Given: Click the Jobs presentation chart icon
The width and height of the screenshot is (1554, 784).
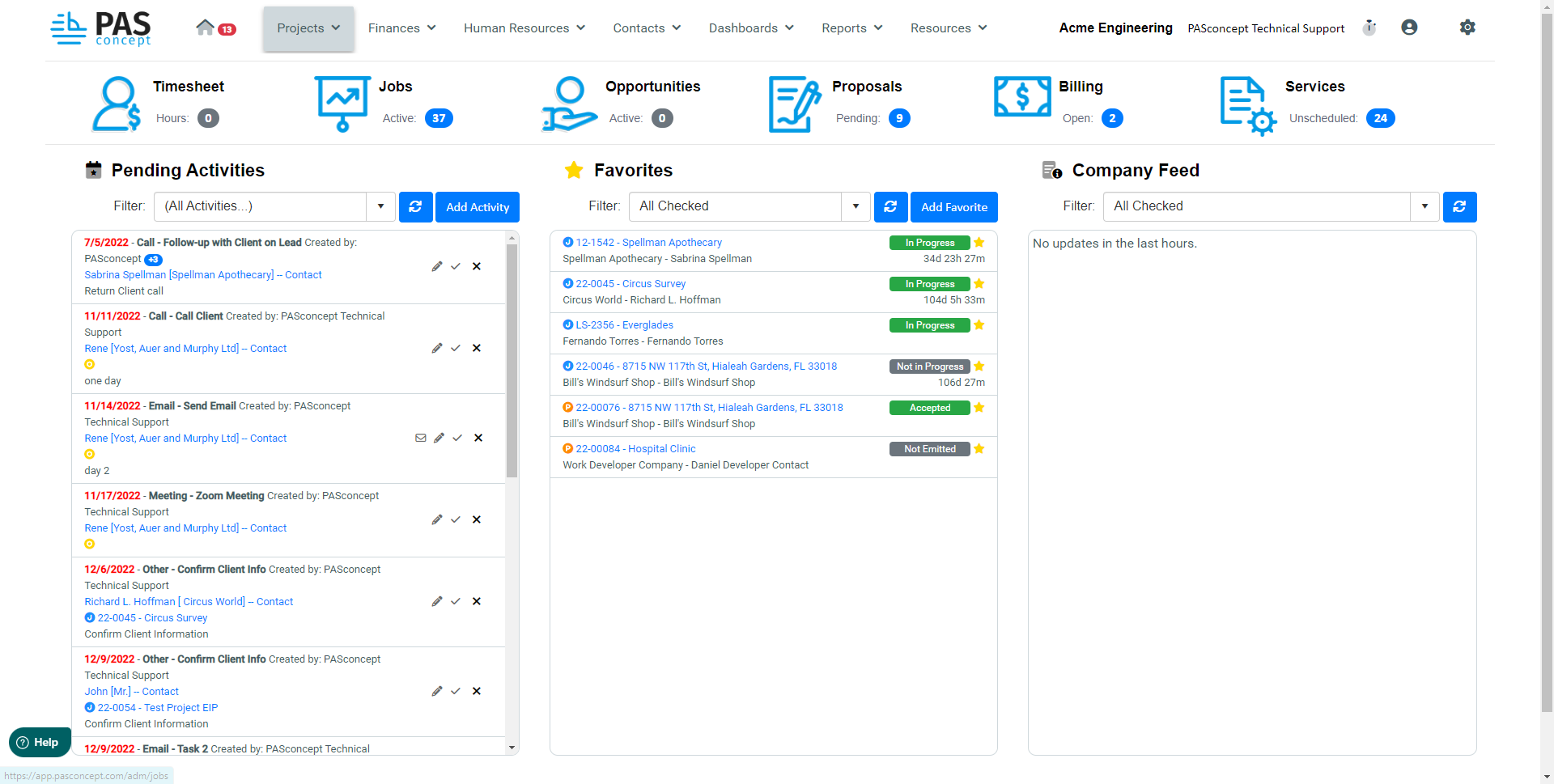Looking at the screenshot, I should 342,104.
